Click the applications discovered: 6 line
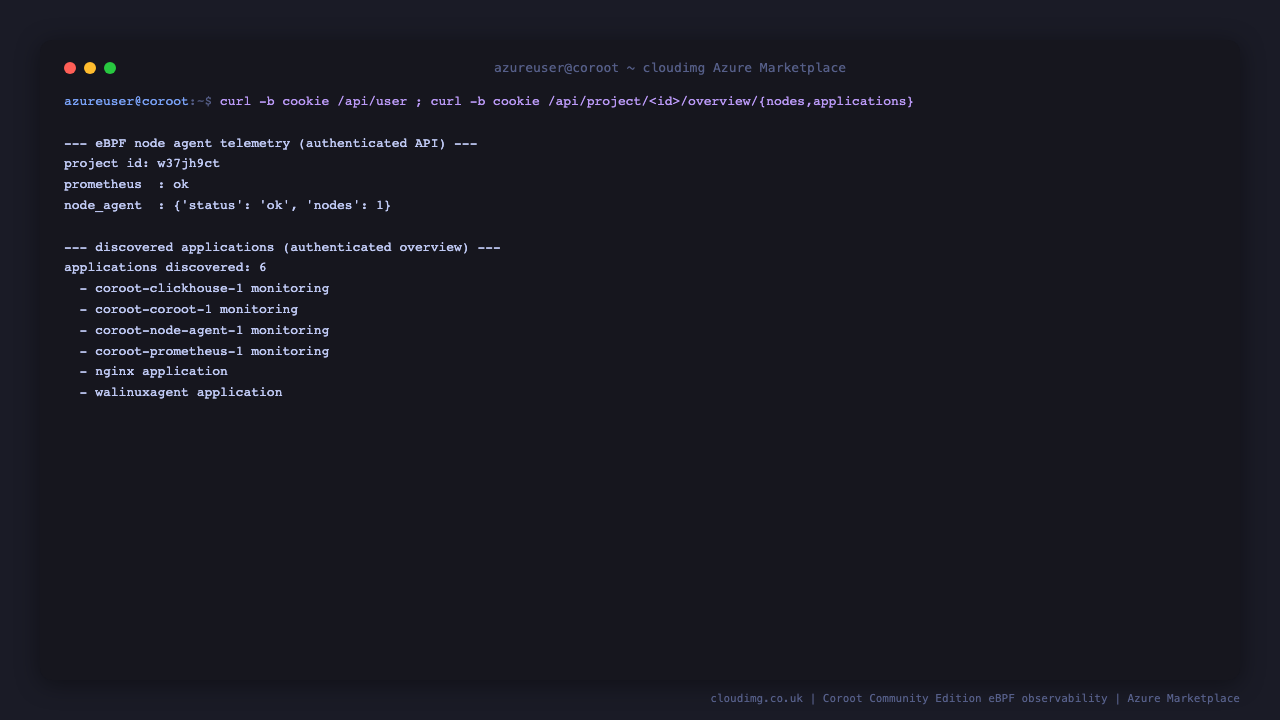Image resolution: width=1280 pixels, height=720 pixels. (165, 268)
